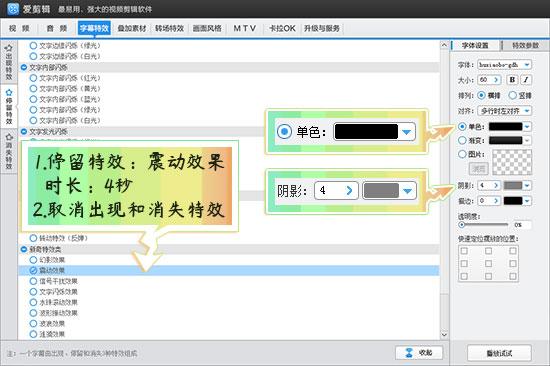Select the 消失特效 sidebar tab
Viewport: 550px width, 366px height.
tap(9, 151)
